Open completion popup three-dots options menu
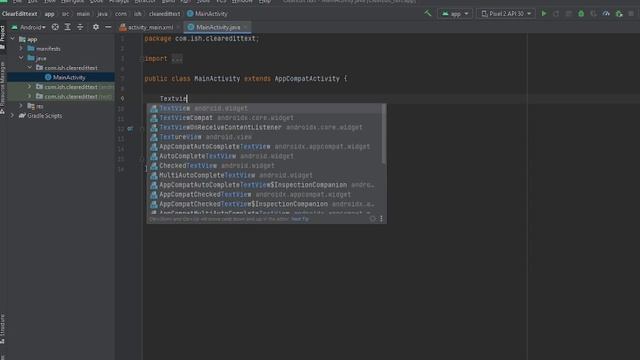 click(x=381, y=219)
